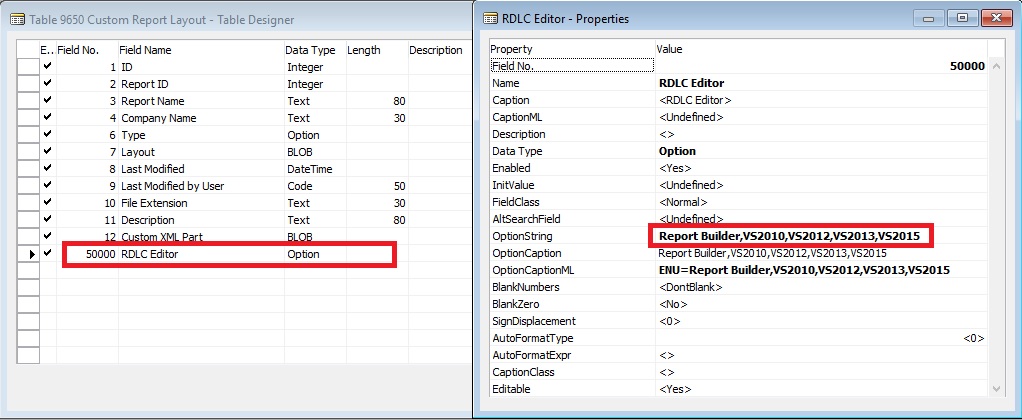Image resolution: width=1022 pixels, height=420 pixels.
Task: Toggle the Enabled checkmark for RDLC Editor field
Action: 47,254
